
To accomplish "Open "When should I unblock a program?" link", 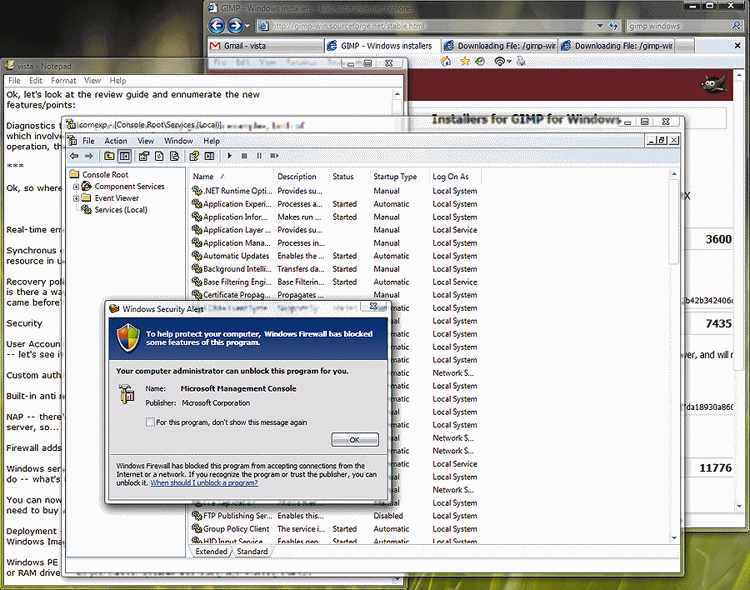I will (204, 483).
